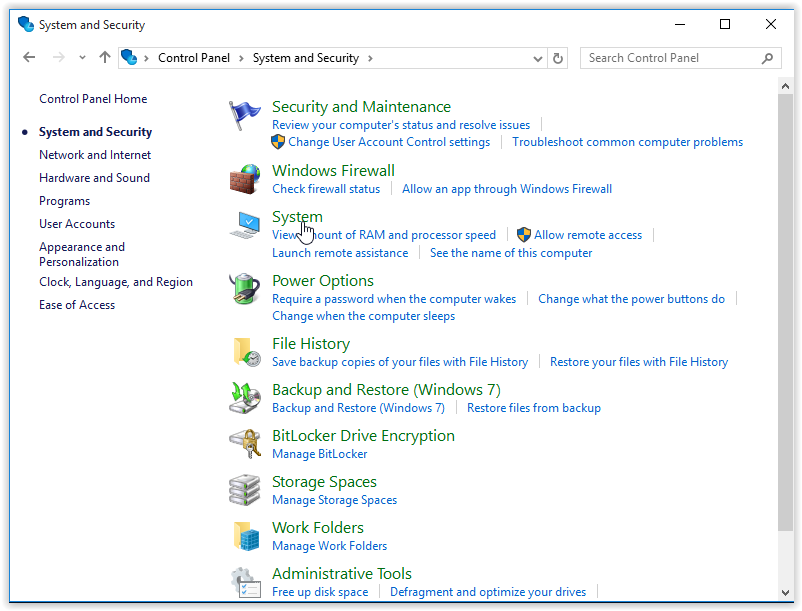Open the Security and Maintenance heading
Image resolution: width=802 pixels, height=611 pixels.
pyautogui.click(x=362, y=107)
